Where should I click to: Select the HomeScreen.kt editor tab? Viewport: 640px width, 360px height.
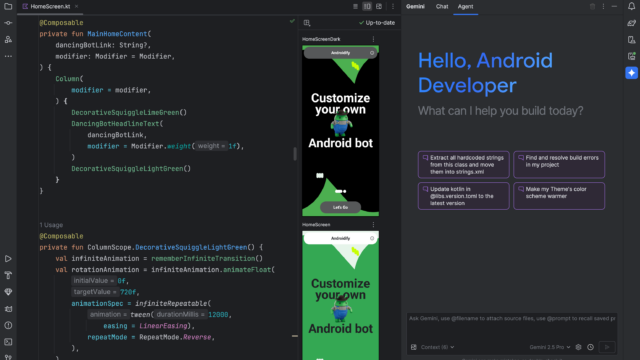[x=50, y=7]
